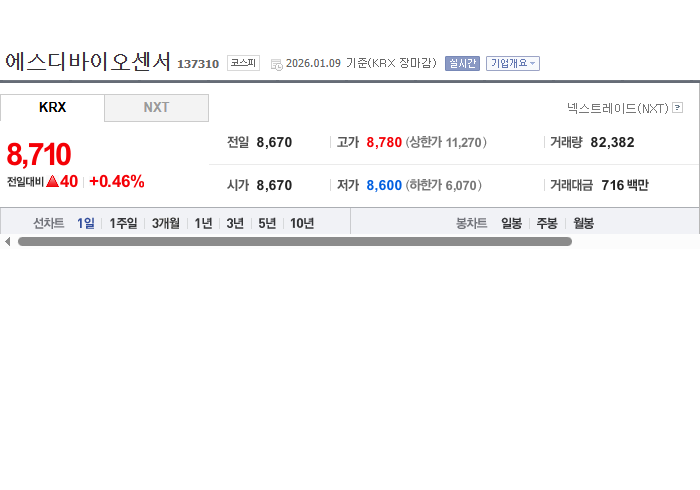
Task: Show the 월봉 candlestick chart
Action: [583, 223]
